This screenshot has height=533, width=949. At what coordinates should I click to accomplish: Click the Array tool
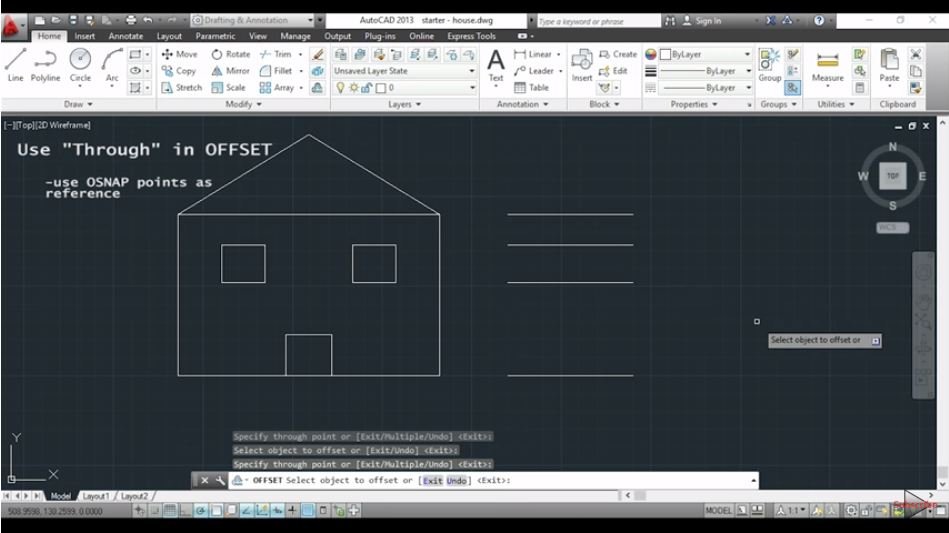(x=277, y=87)
